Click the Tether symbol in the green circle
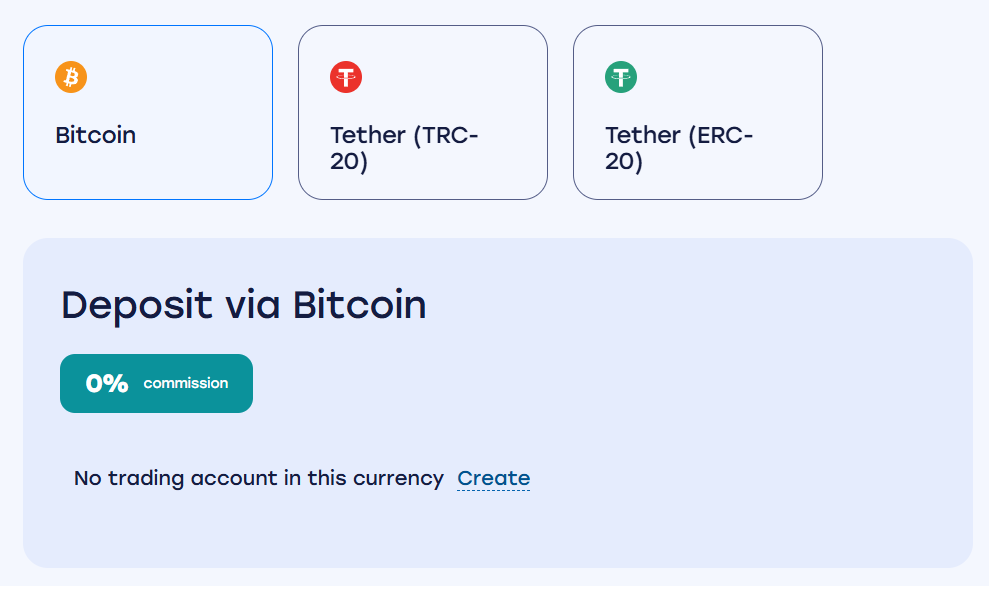This screenshot has height=597, width=989. click(x=620, y=76)
